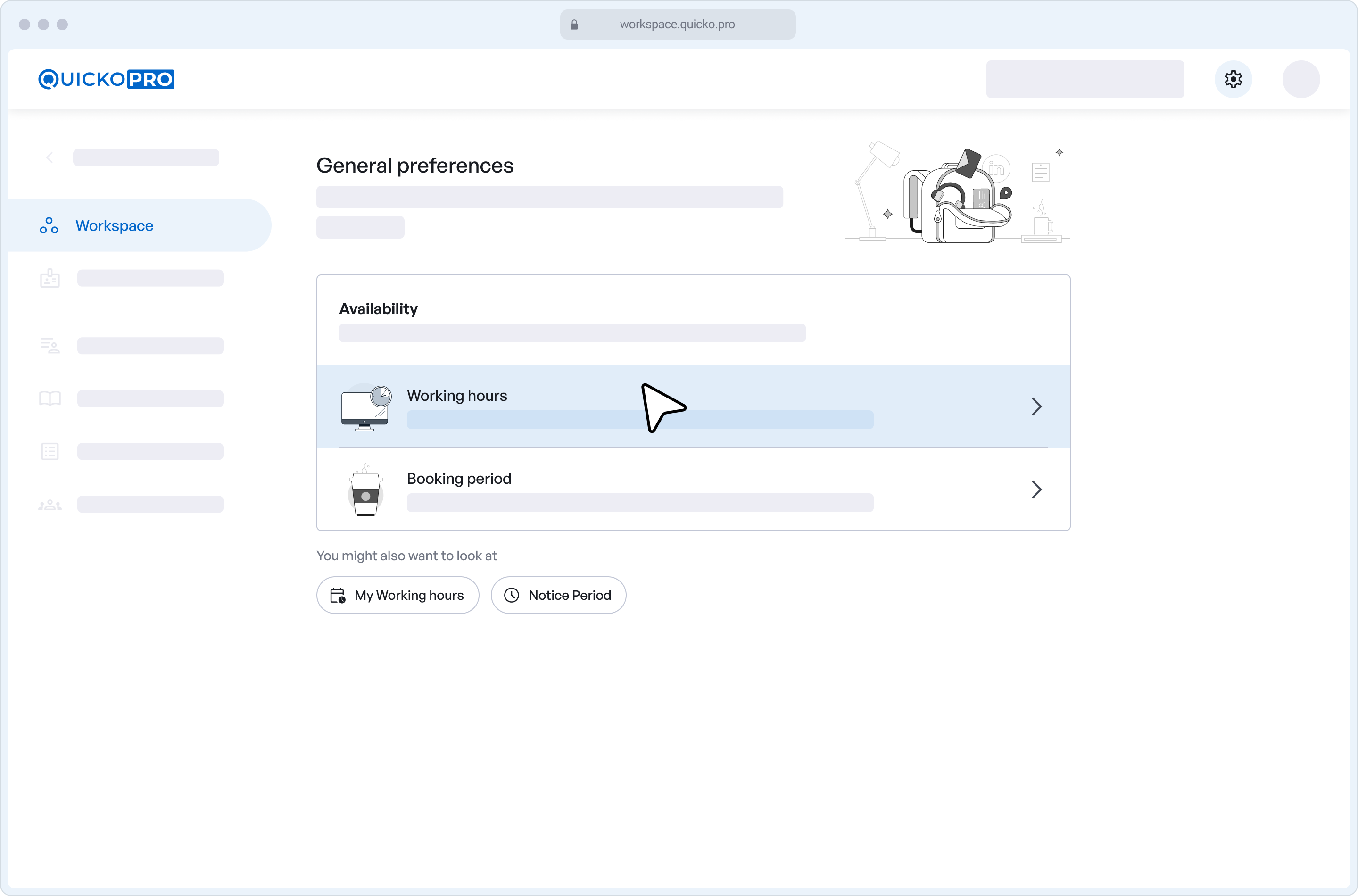Click the Notice Period chip

[x=558, y=595]
